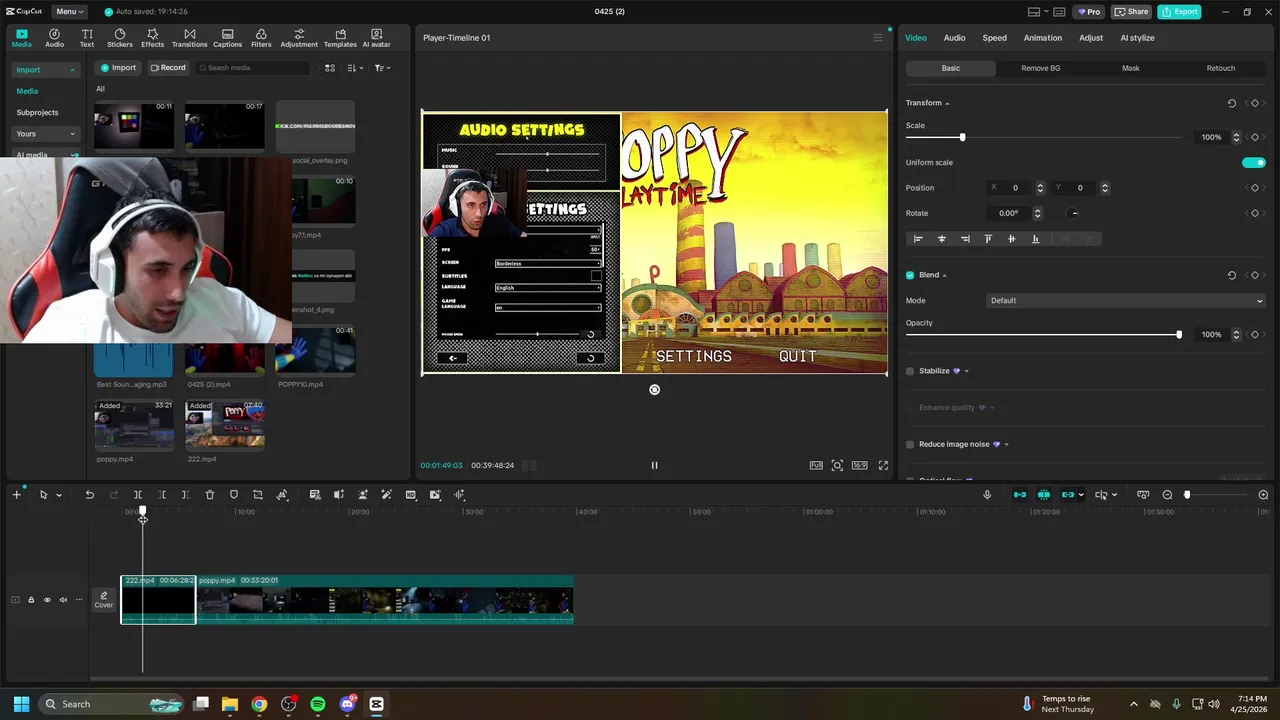Lock the main video track

point(31,600)
